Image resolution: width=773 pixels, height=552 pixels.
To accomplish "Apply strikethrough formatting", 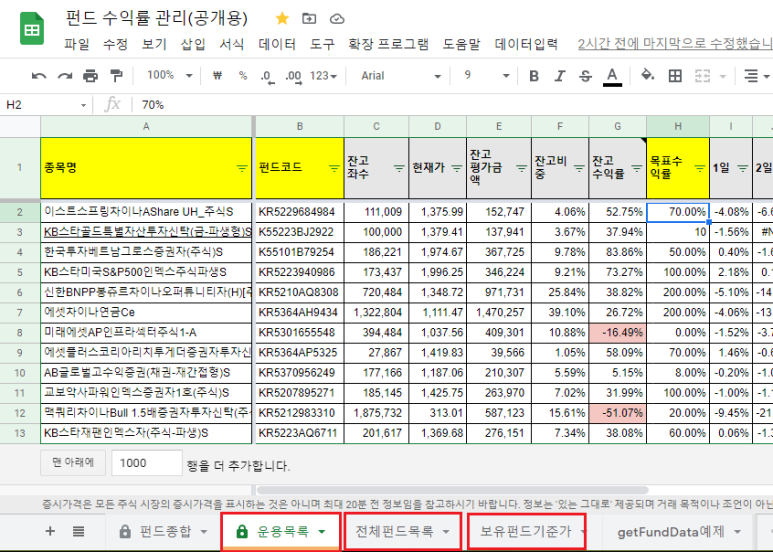I will (585, 76).
